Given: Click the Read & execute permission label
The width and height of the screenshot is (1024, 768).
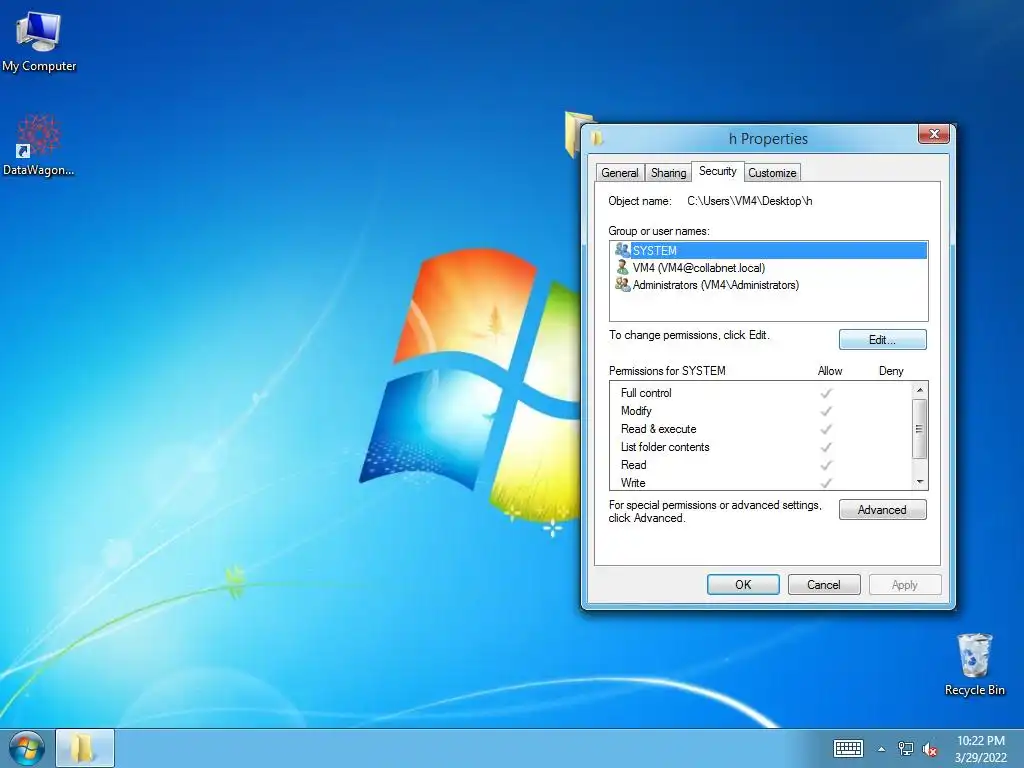Looking at the screenshot, I should coord(658,429).
